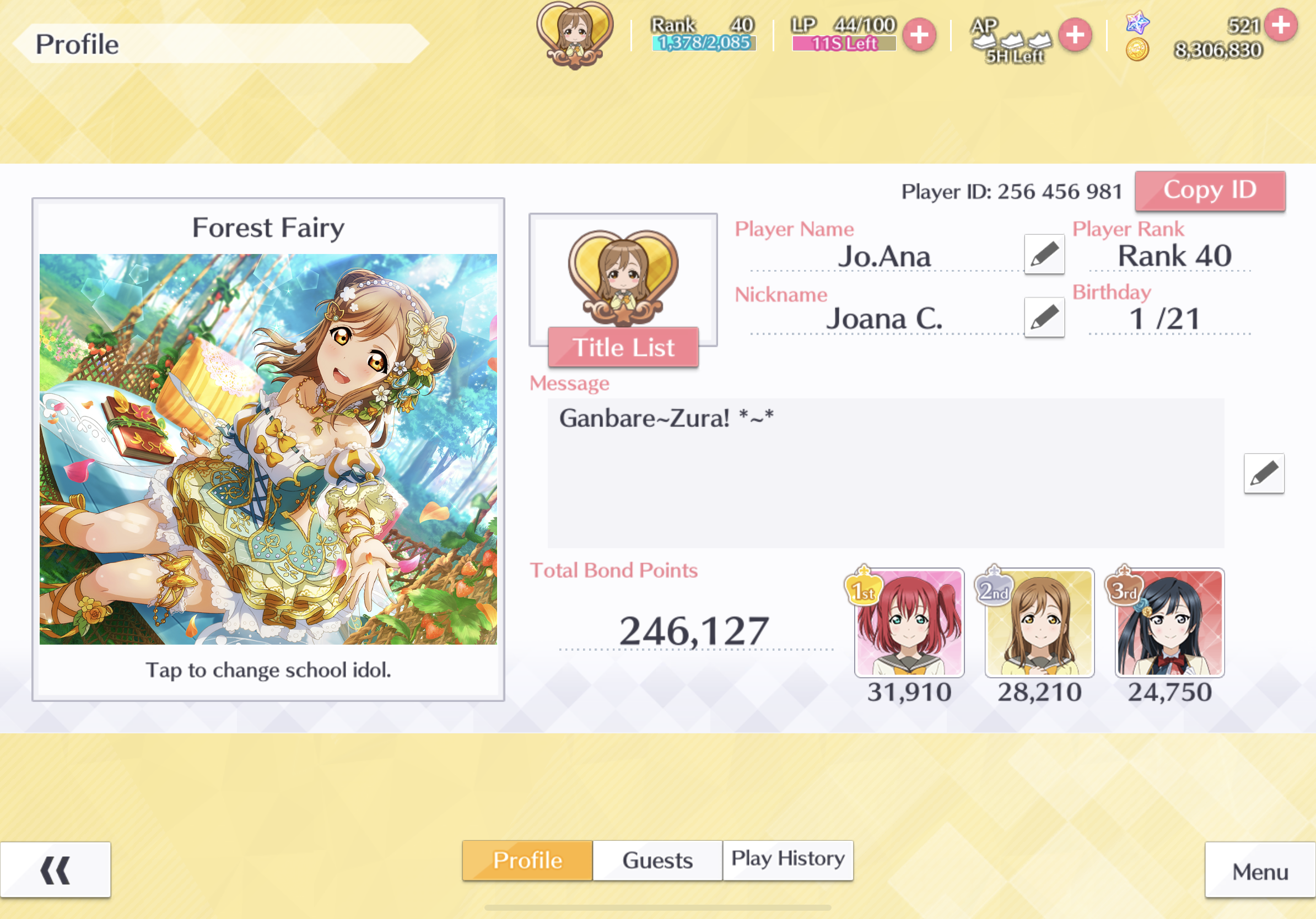Viewport: 1316px width, 919px height.
Task: Tap the heart emblem in top bar
Action: (575, 35)
